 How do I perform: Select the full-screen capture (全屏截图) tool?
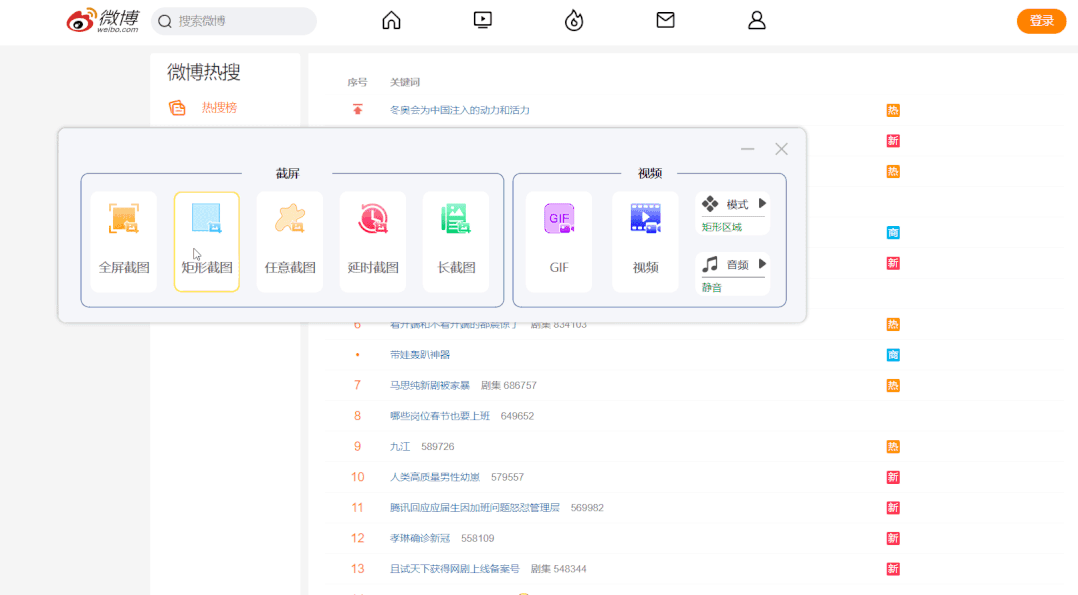coord(124,241)
